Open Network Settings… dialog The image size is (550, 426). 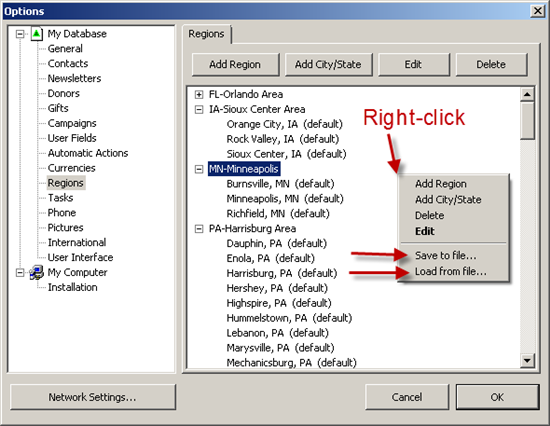coord(93,397)
